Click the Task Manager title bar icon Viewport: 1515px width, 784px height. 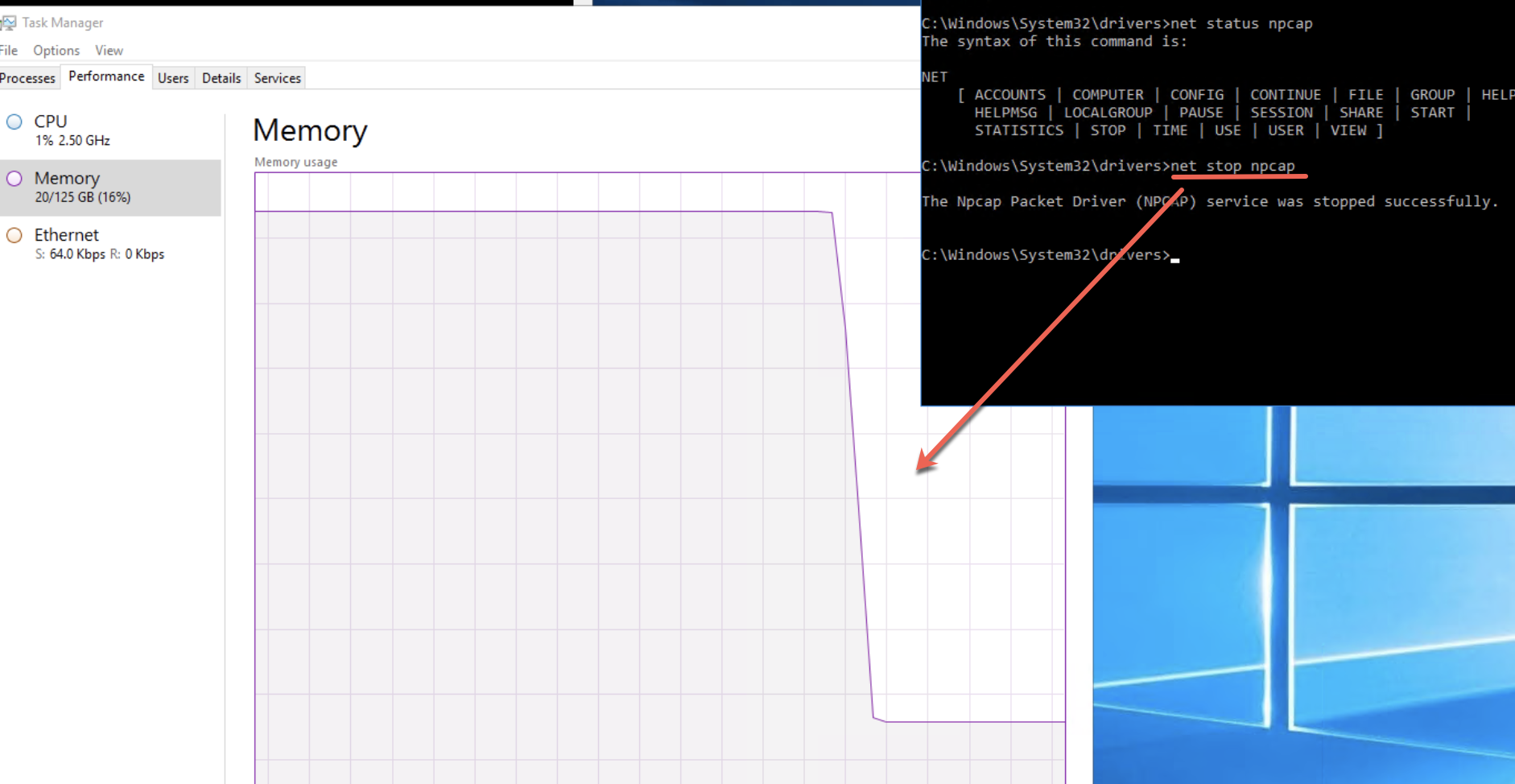point(8,23)
